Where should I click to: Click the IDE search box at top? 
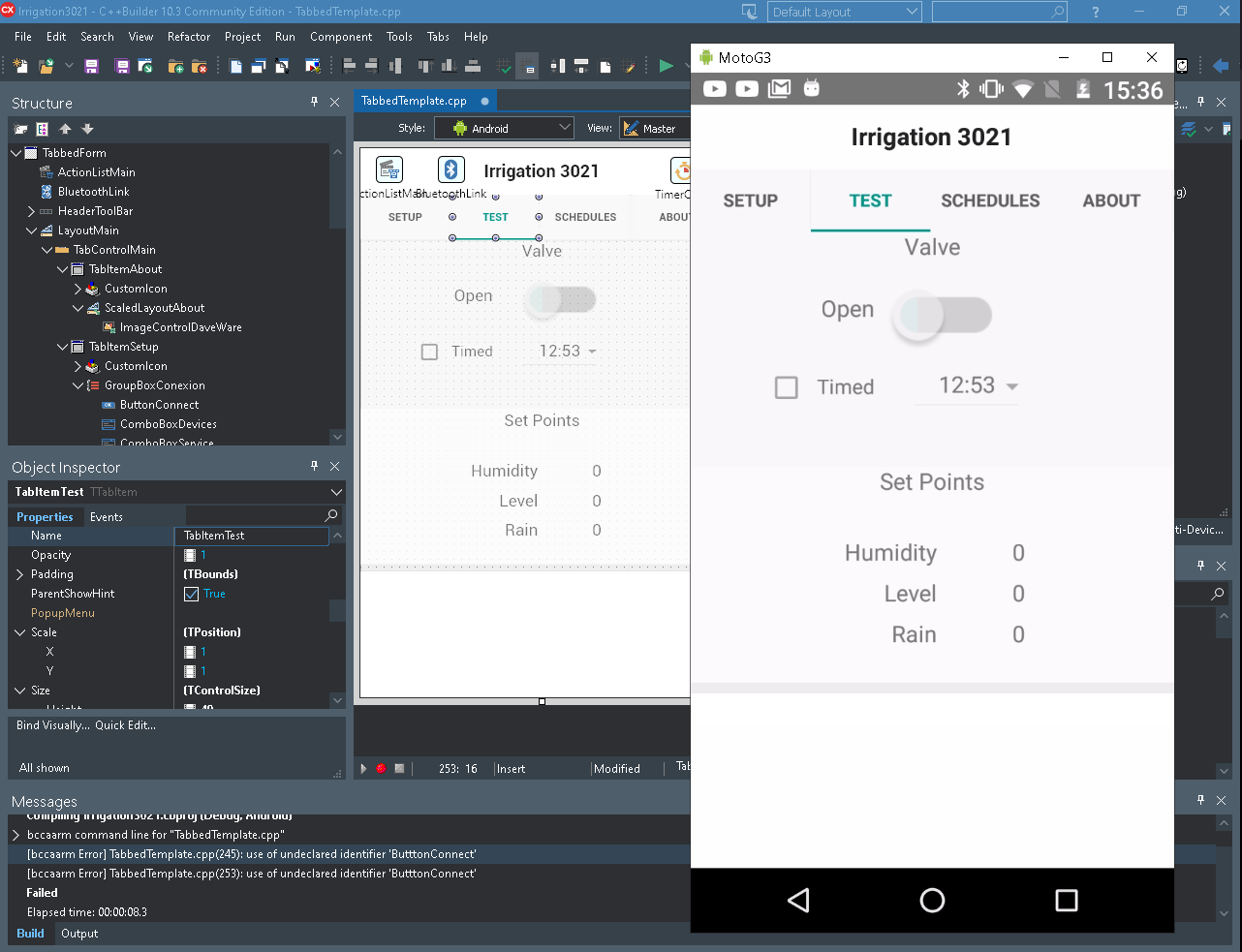(998, 12)
